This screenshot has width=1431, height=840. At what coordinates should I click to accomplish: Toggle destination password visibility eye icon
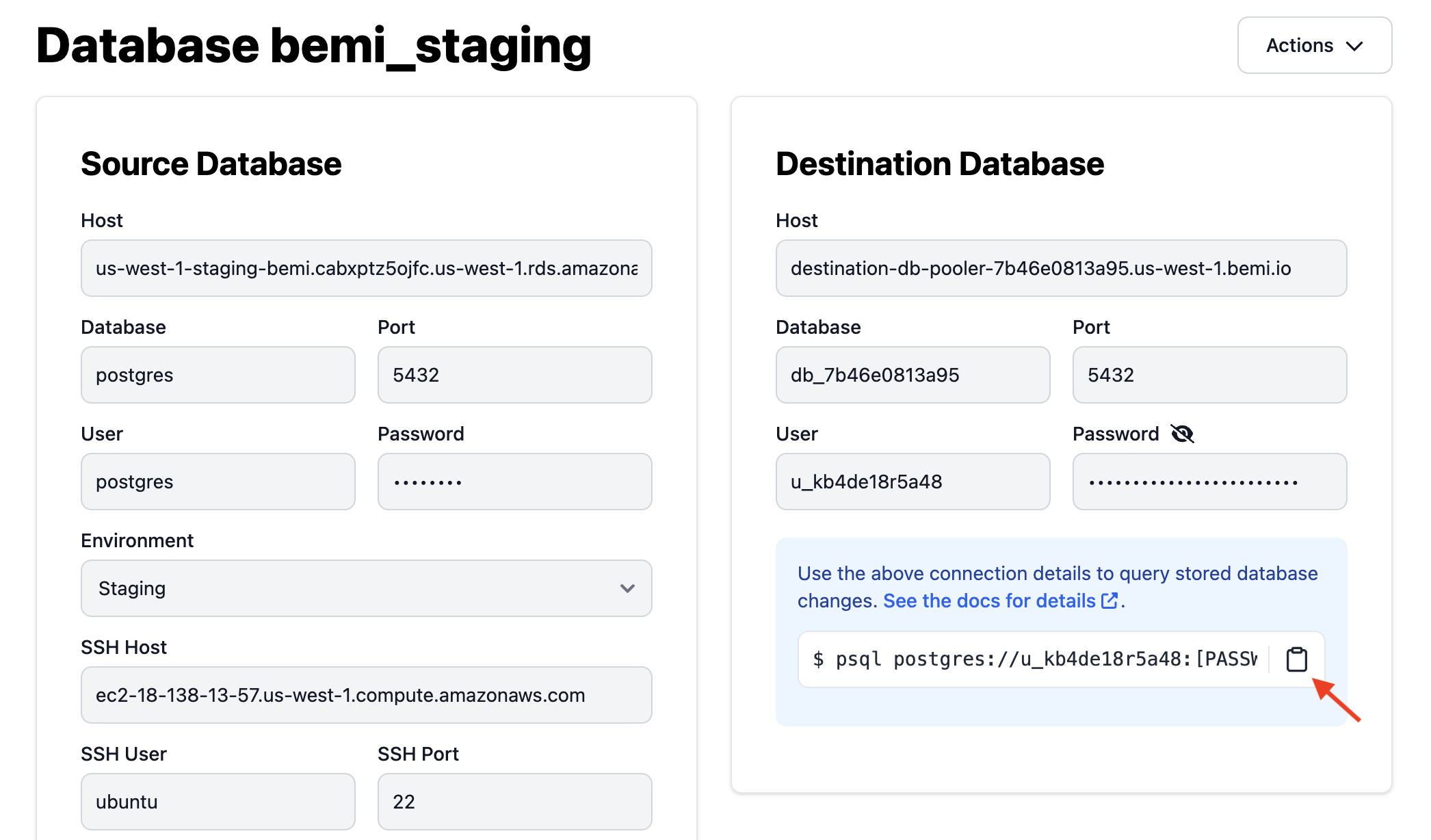click(1182, 434)
